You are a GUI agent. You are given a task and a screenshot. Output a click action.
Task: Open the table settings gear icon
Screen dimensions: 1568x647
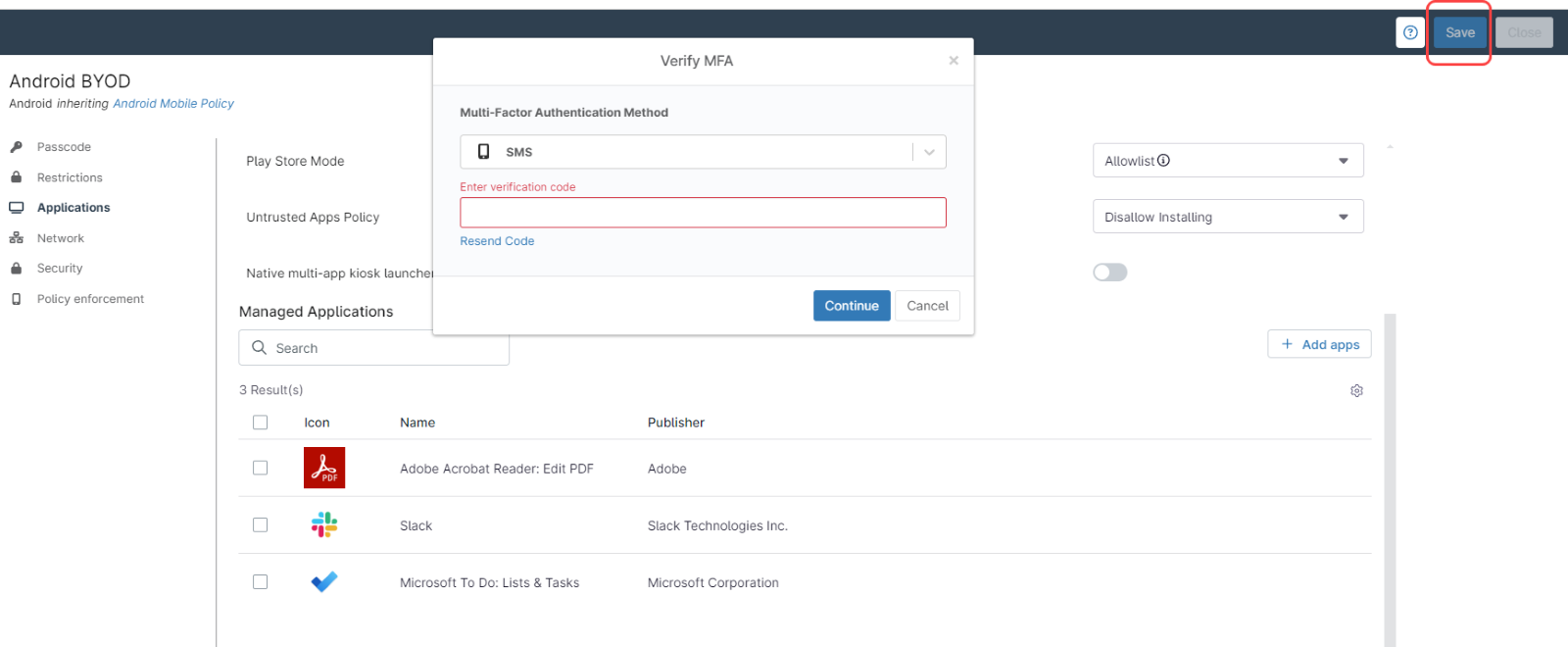click(1356, 390)
